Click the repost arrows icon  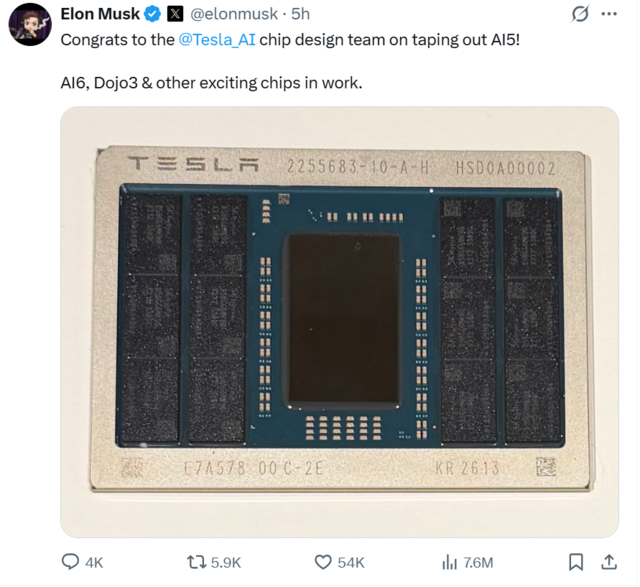click(196, 562)
